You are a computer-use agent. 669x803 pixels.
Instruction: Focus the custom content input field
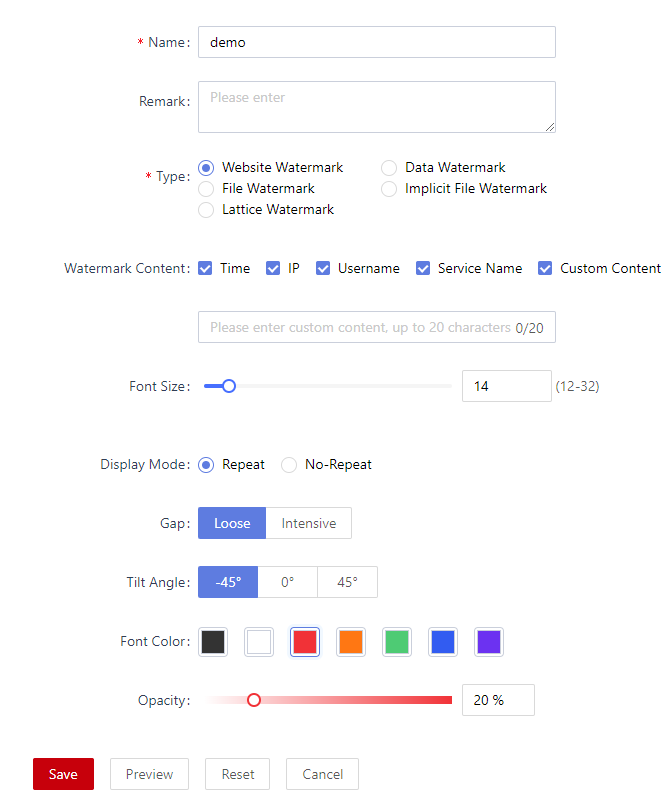pyautogui.click(x=377, y=327)
